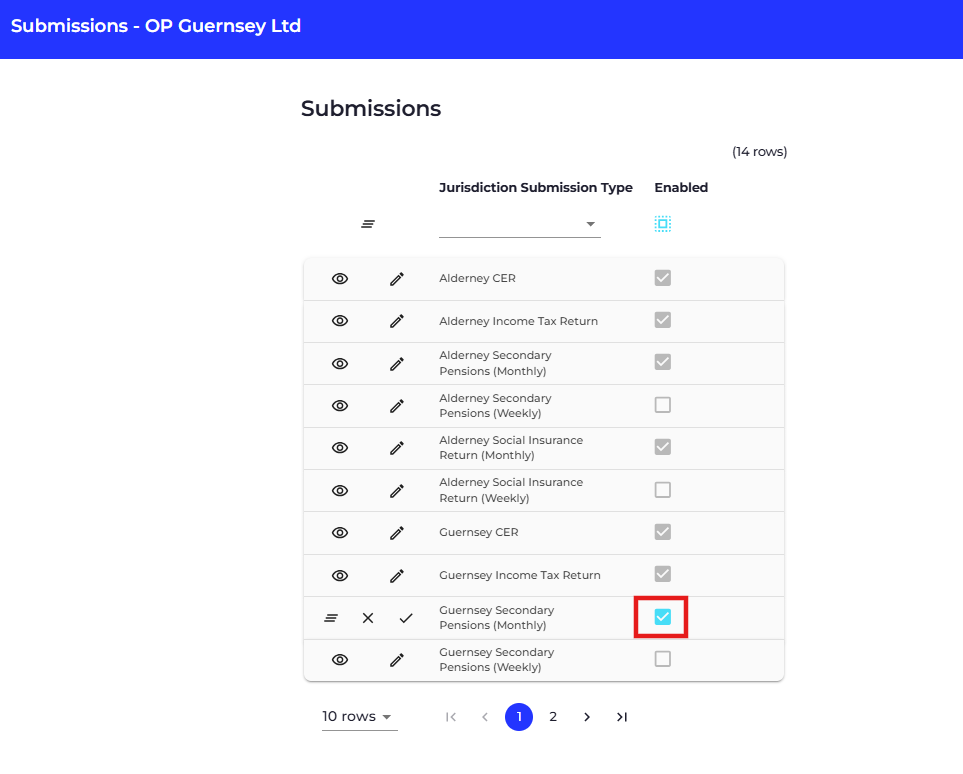Screen dimensions: 963x774
Task: Click the Jurisdiction Submission Type column header
Action: (x=536, y=187)
